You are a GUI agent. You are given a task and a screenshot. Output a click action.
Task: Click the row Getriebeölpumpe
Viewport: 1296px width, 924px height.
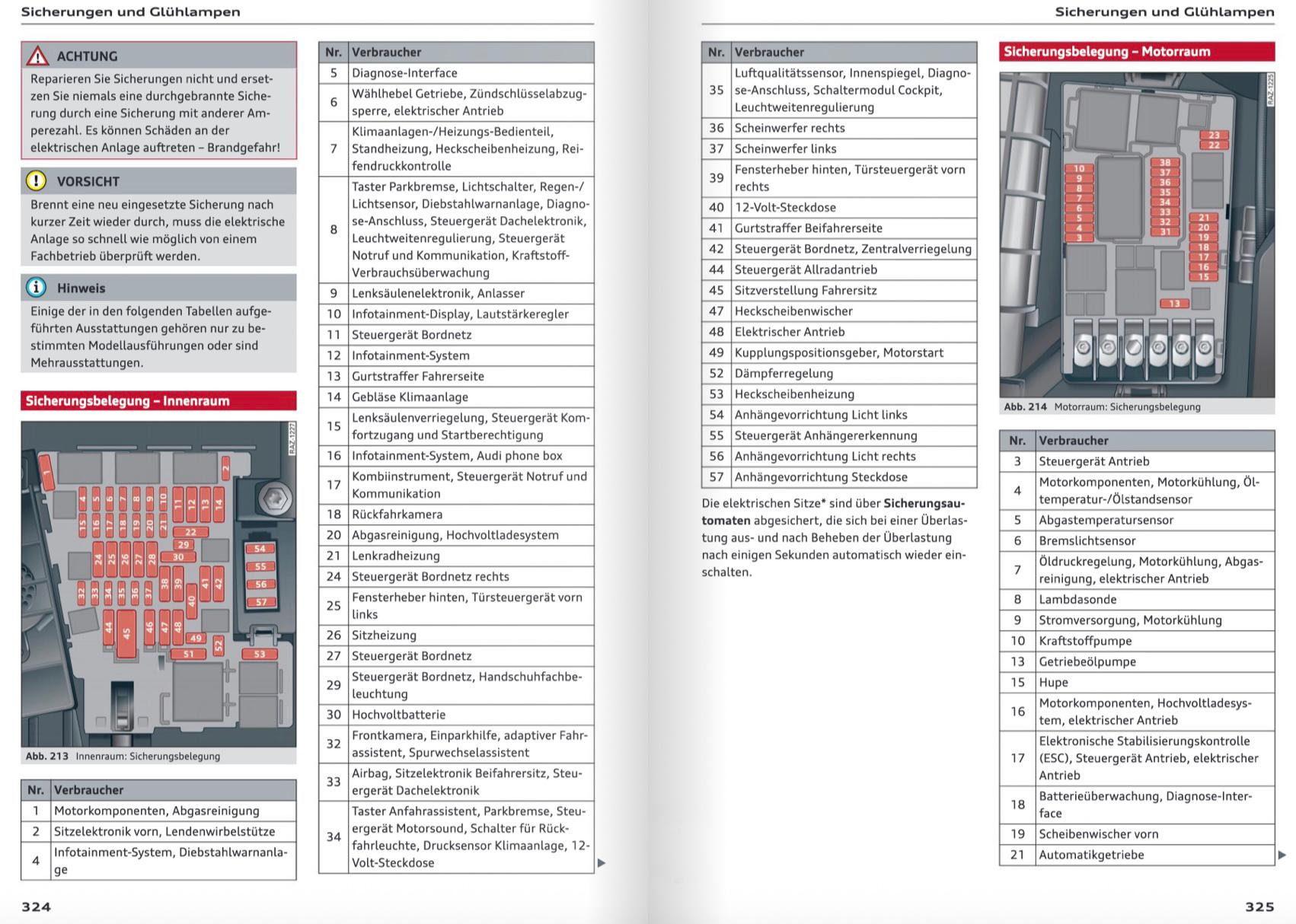tap(1137, 662)
